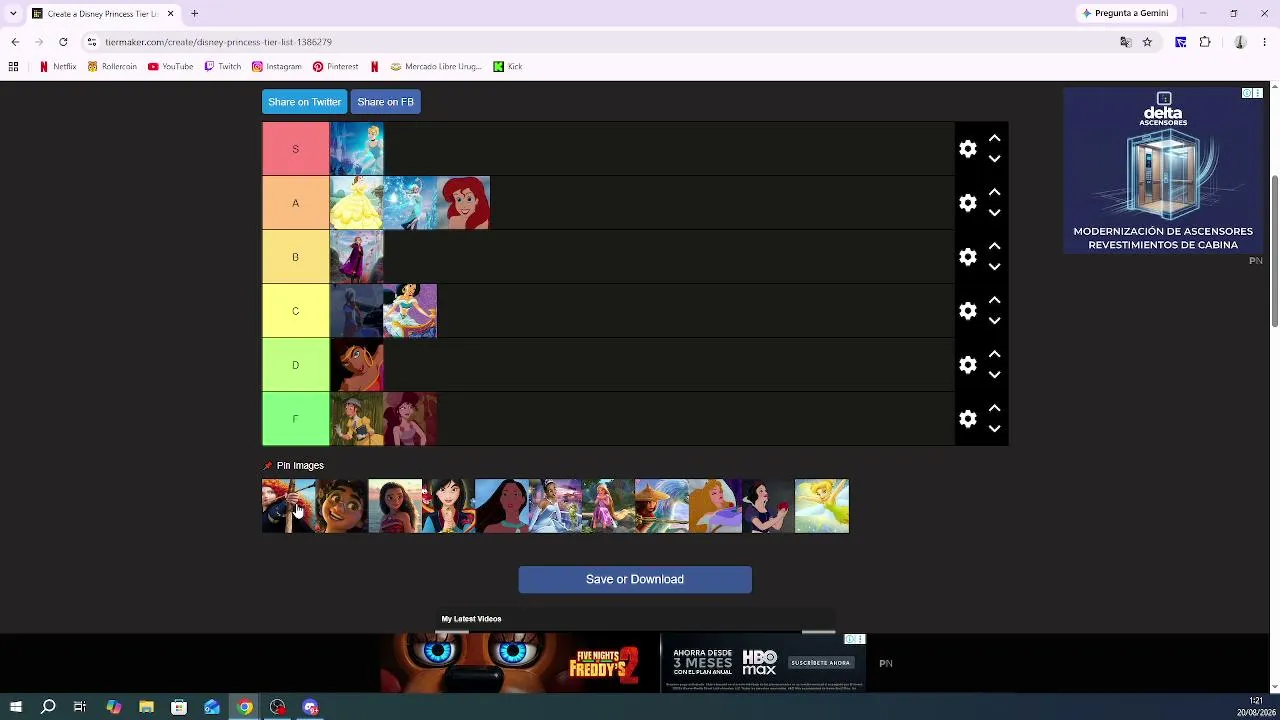
Task: Move S tier row down
Action: pos(994,159)
